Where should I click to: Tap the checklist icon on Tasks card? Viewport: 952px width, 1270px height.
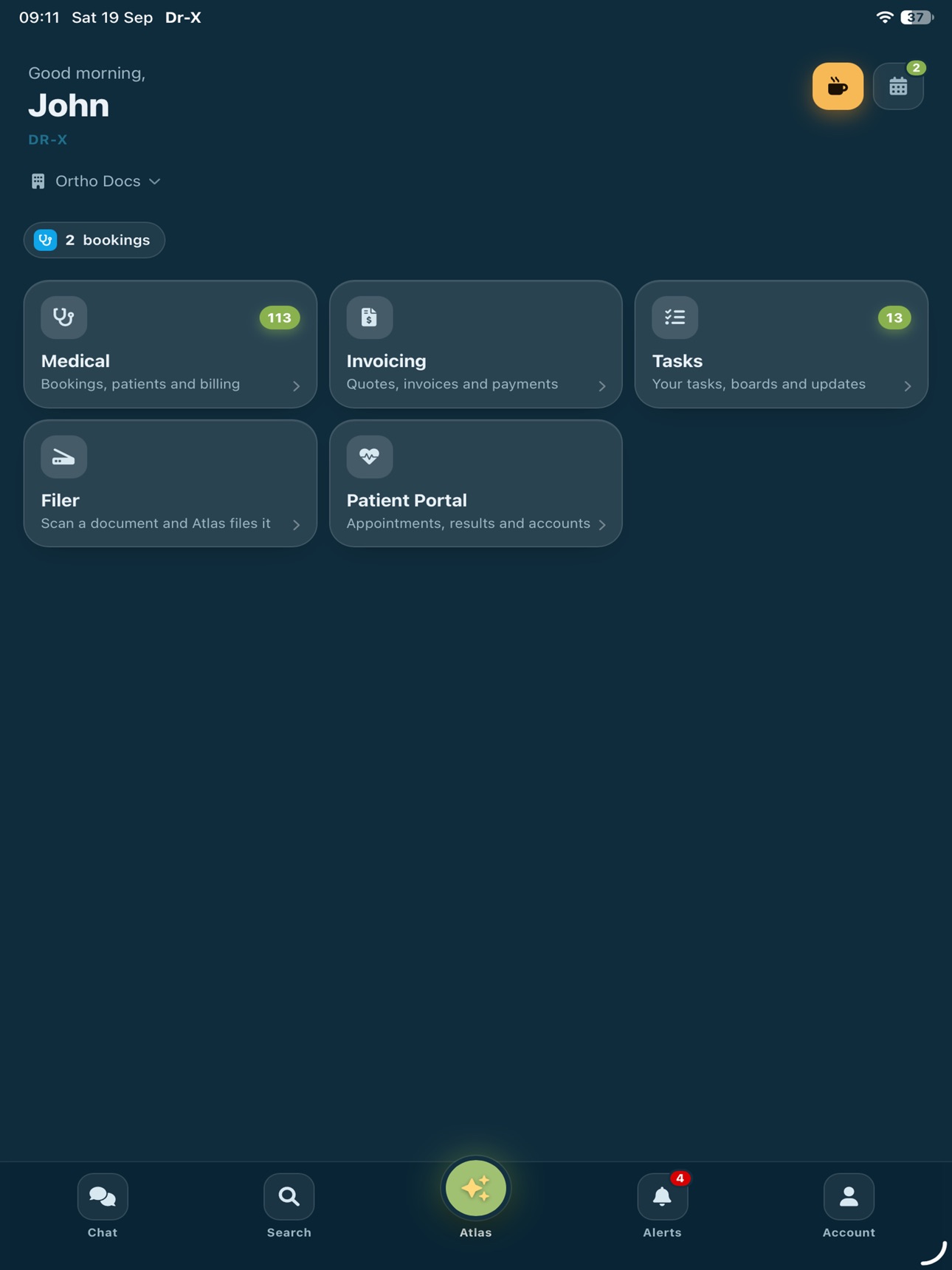pos(675,317)
